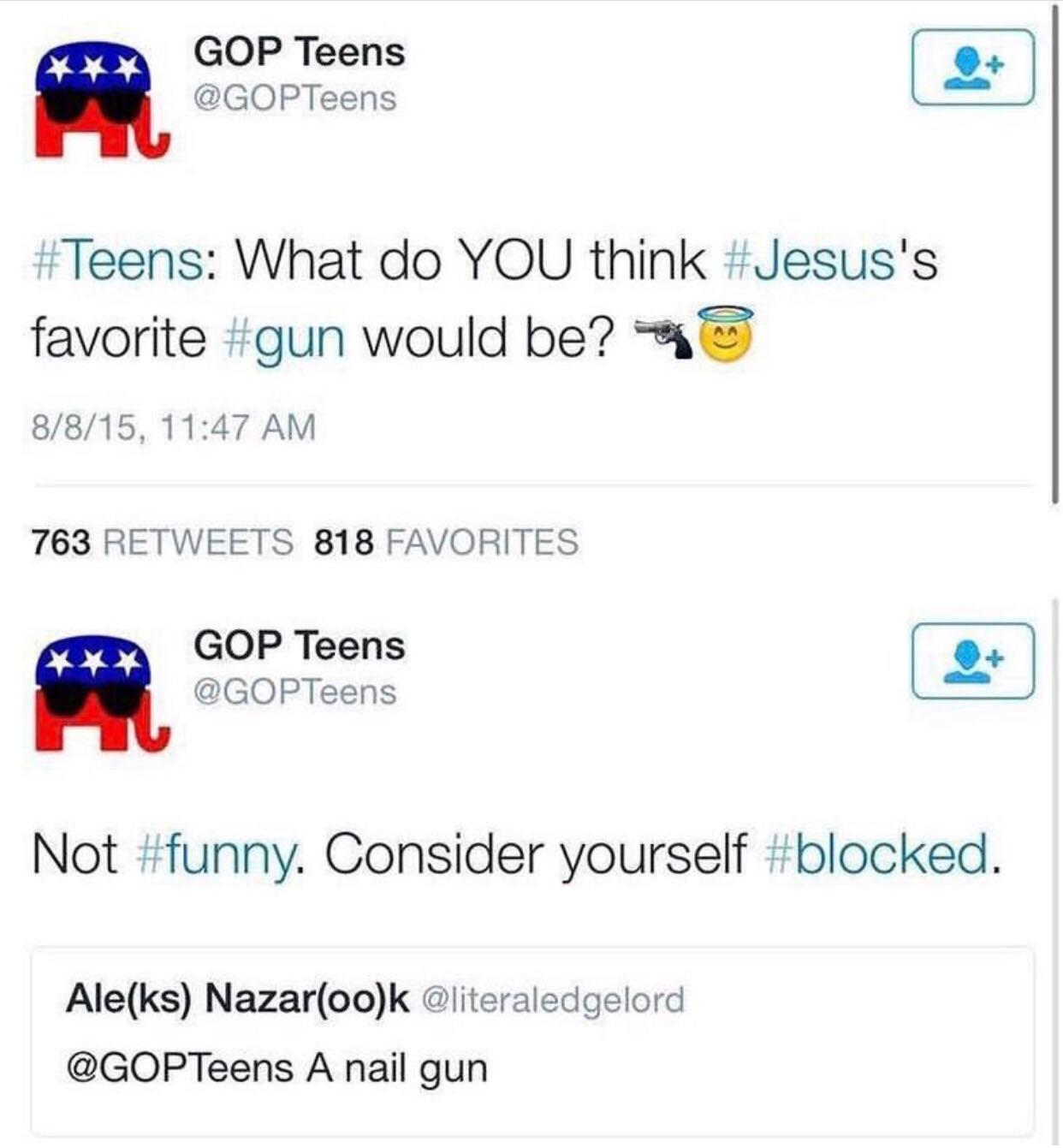Open the @GOPTeens handle on the first tweet
1063x1148 pixels.
(x=295, y=98)
